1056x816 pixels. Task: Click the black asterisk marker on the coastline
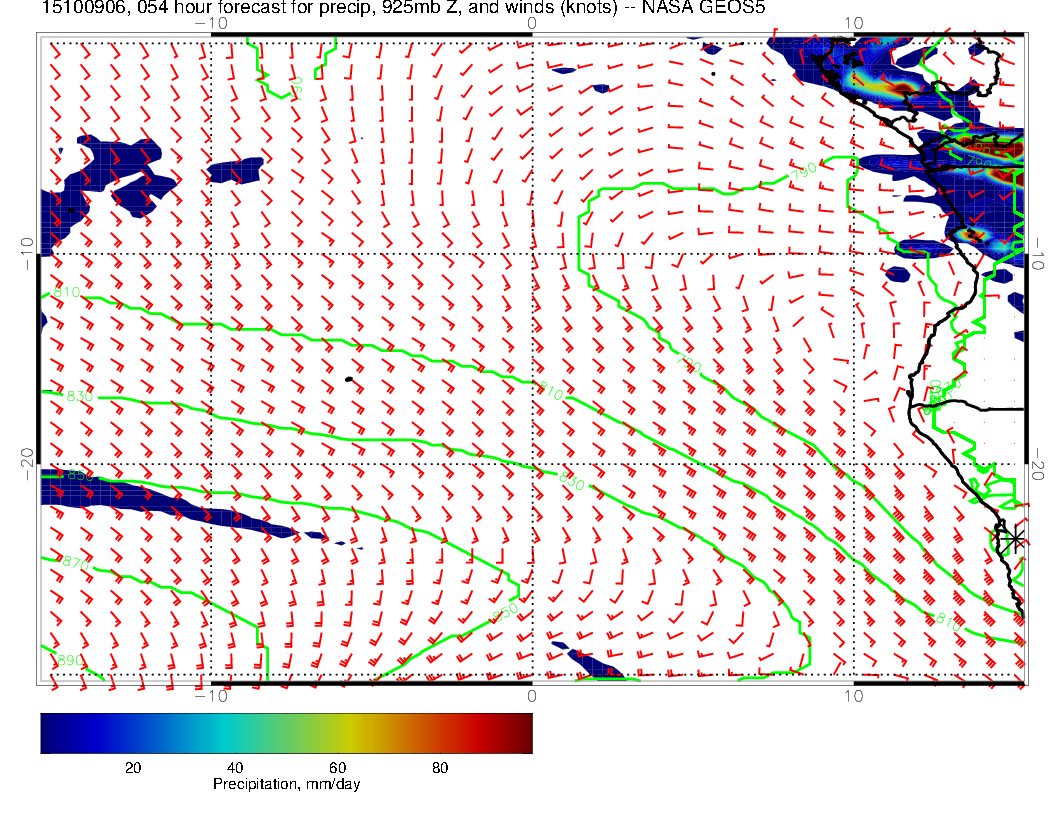[x=1014, y=538]
